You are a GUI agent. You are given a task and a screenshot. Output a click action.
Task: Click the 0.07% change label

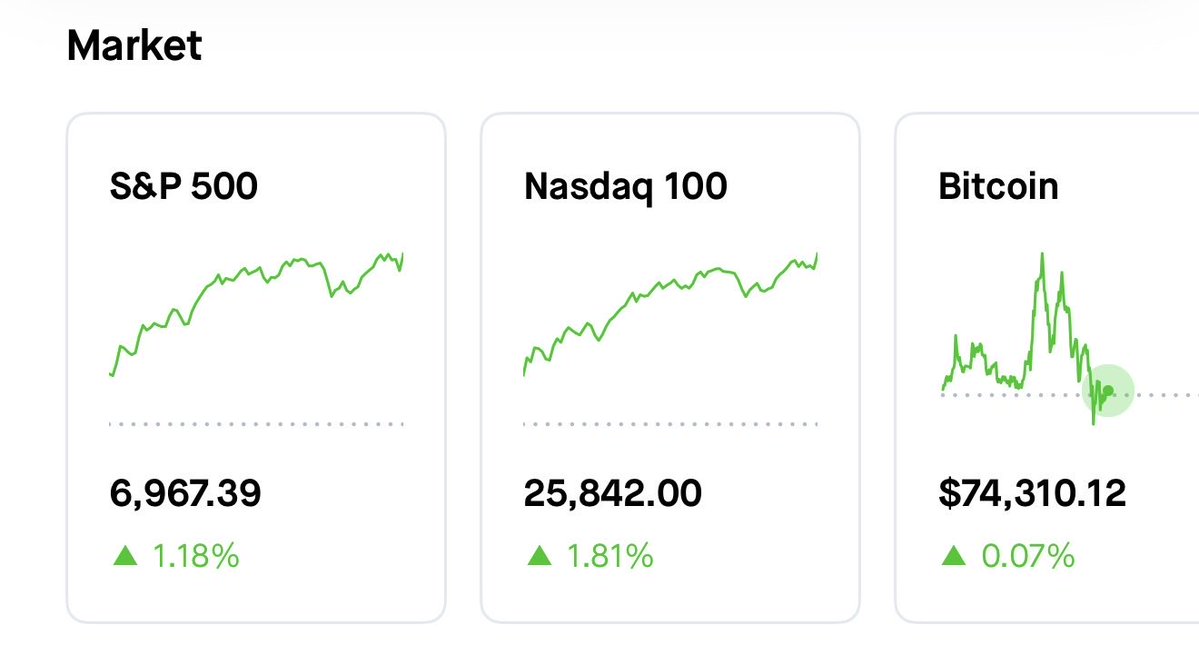click(1028, 555)
